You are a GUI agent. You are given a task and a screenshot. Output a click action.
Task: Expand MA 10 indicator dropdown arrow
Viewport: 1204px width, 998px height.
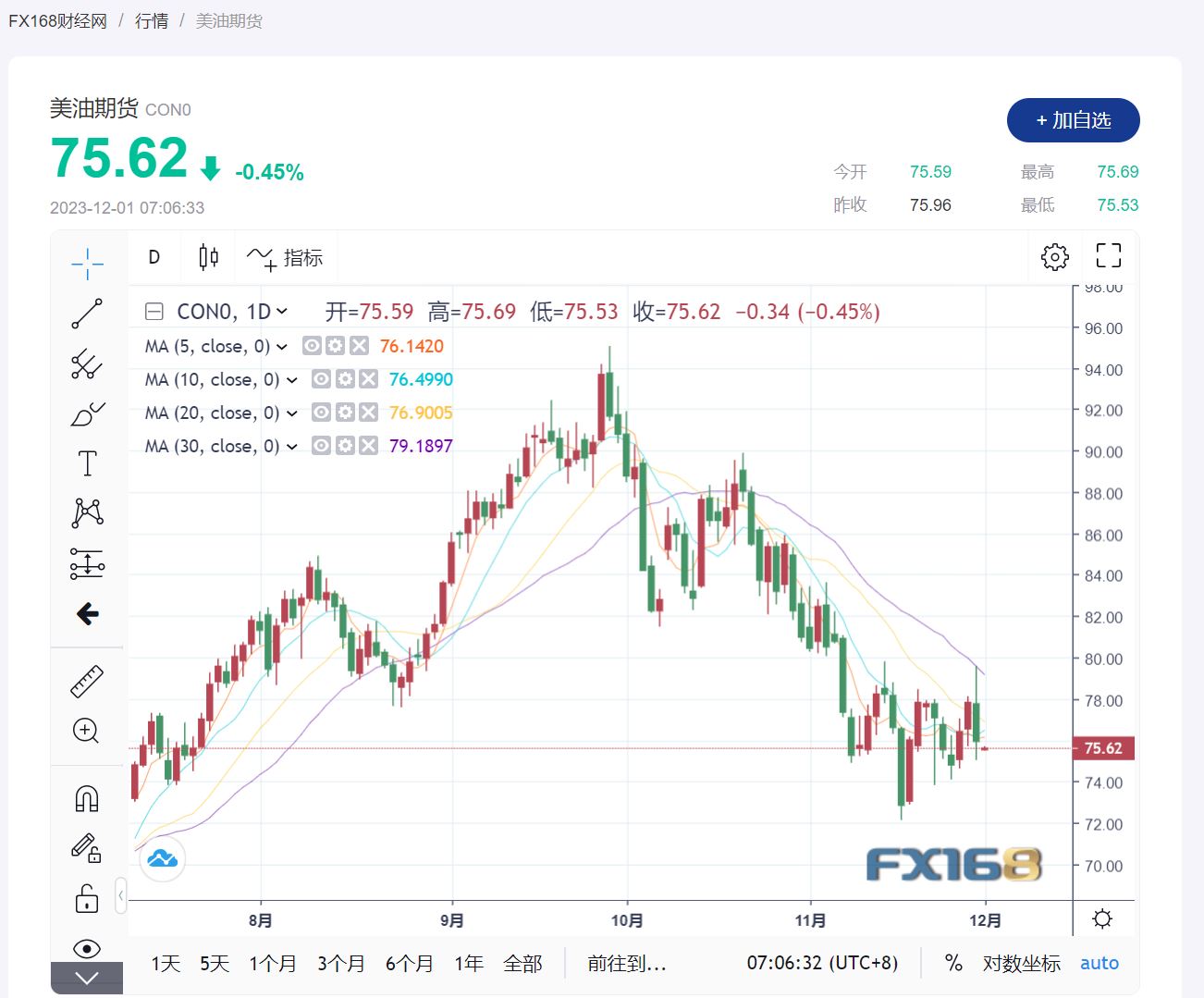pyautogui.click(x=292, y=380)
